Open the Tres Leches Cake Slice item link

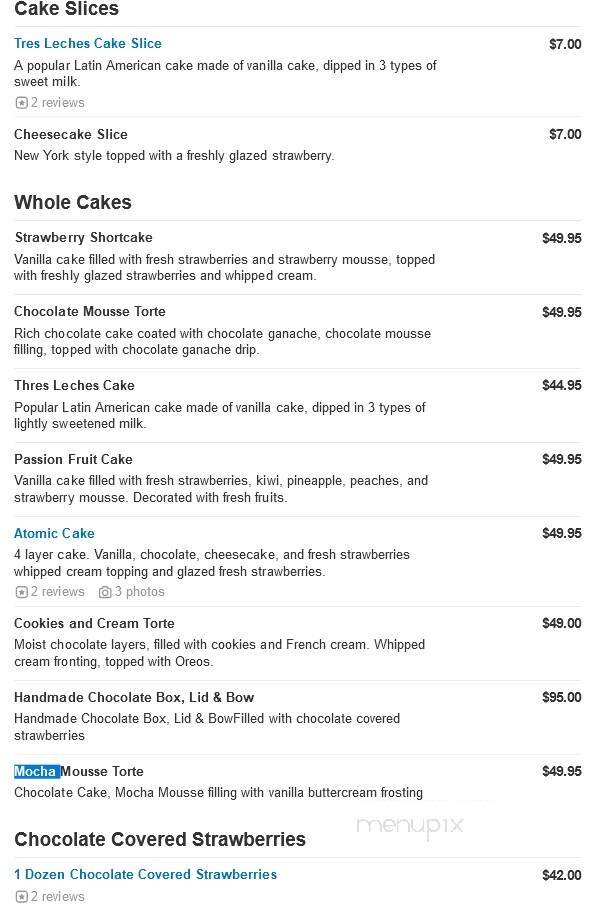pos(88,43)
